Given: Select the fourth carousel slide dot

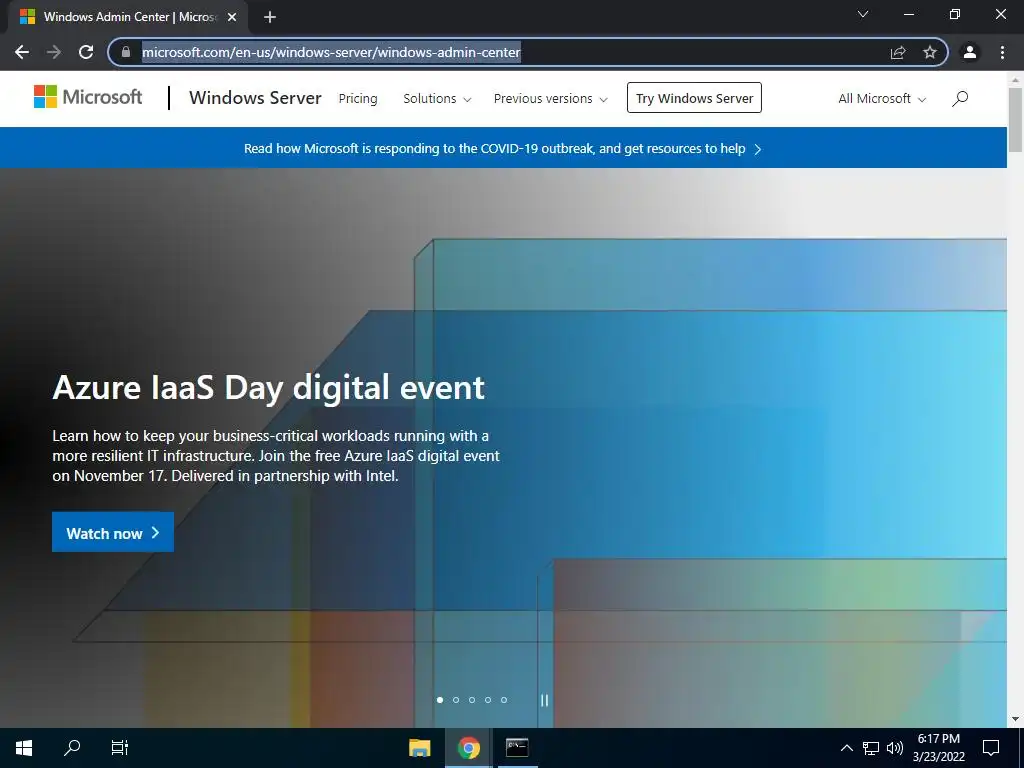Looking at the screenshot, I should [x=488, y=700].
